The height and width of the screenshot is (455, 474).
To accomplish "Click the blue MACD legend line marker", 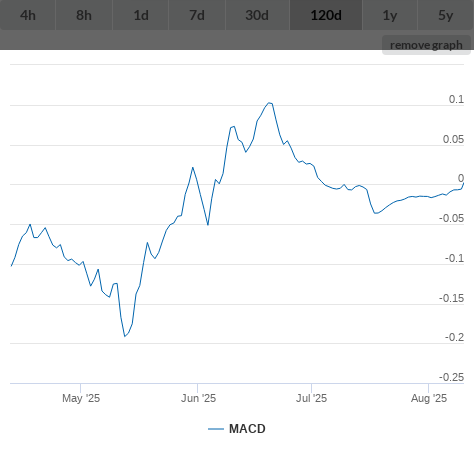I will point(216,429).
